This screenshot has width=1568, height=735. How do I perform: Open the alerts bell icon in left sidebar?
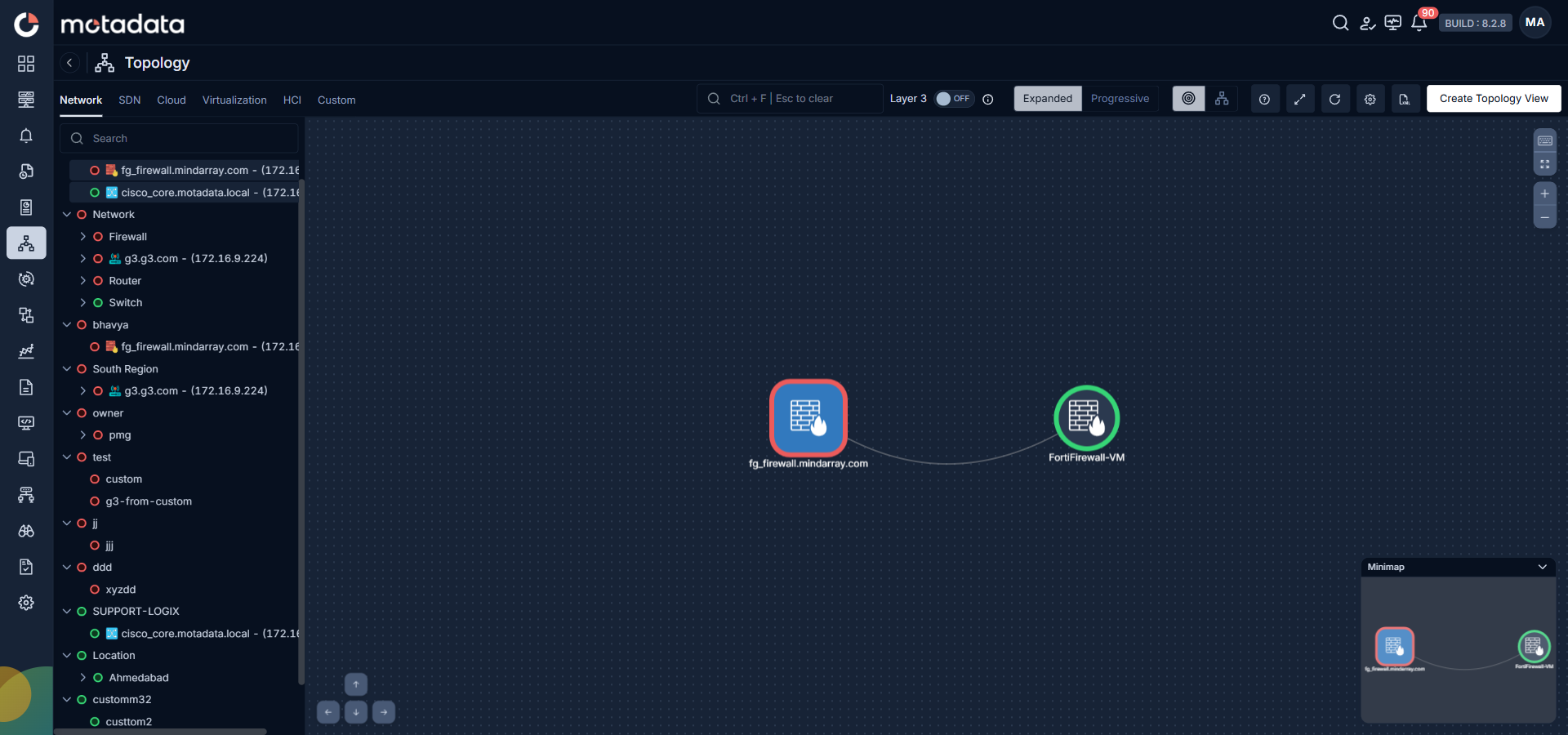[26, 136]
